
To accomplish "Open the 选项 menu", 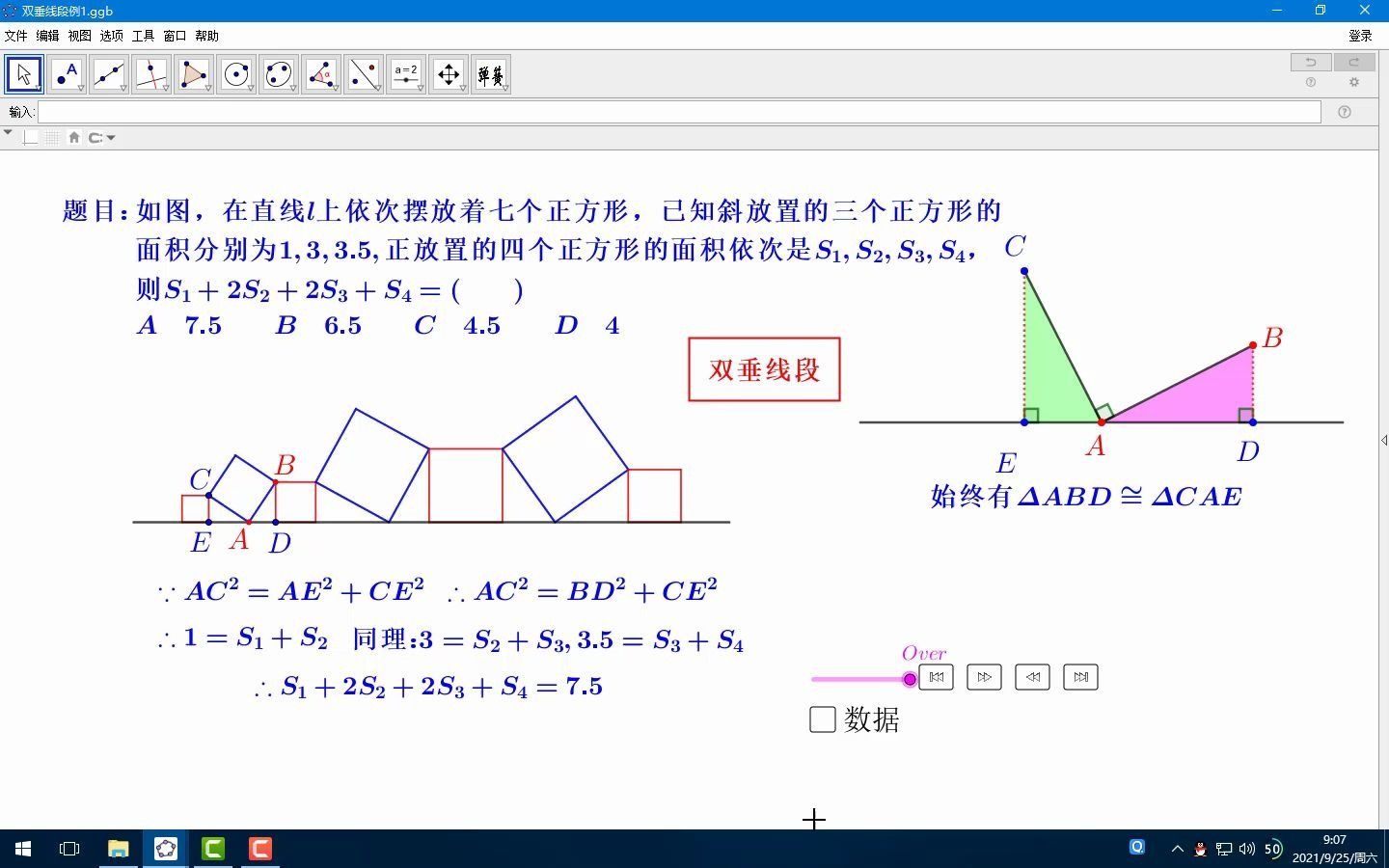I will pos(110,36).
